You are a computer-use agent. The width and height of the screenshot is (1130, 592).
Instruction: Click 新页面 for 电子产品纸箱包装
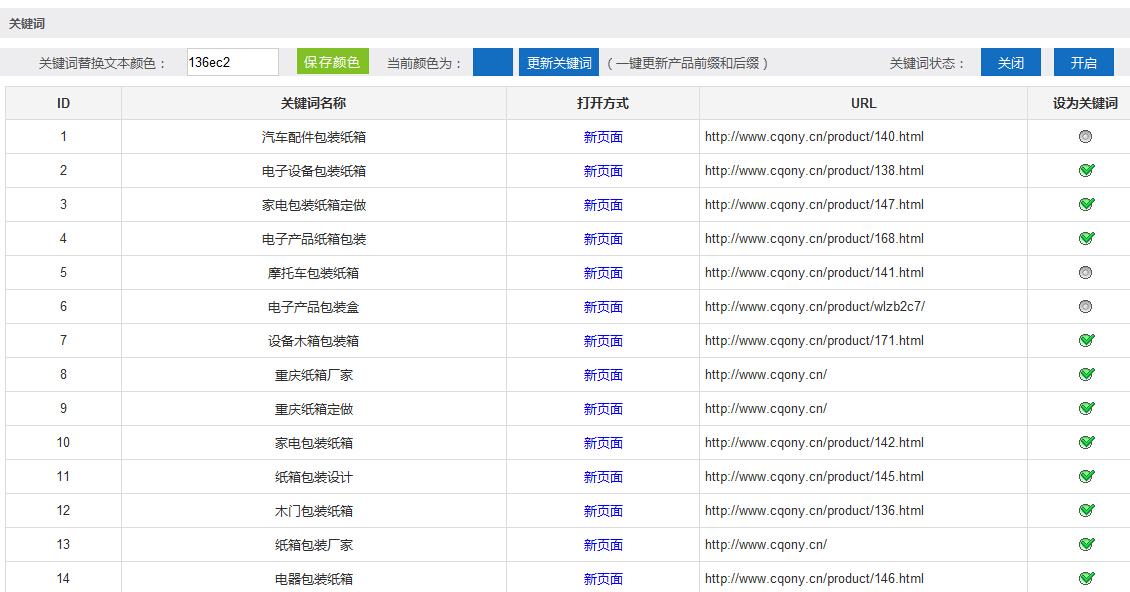[x=603, y=239]
